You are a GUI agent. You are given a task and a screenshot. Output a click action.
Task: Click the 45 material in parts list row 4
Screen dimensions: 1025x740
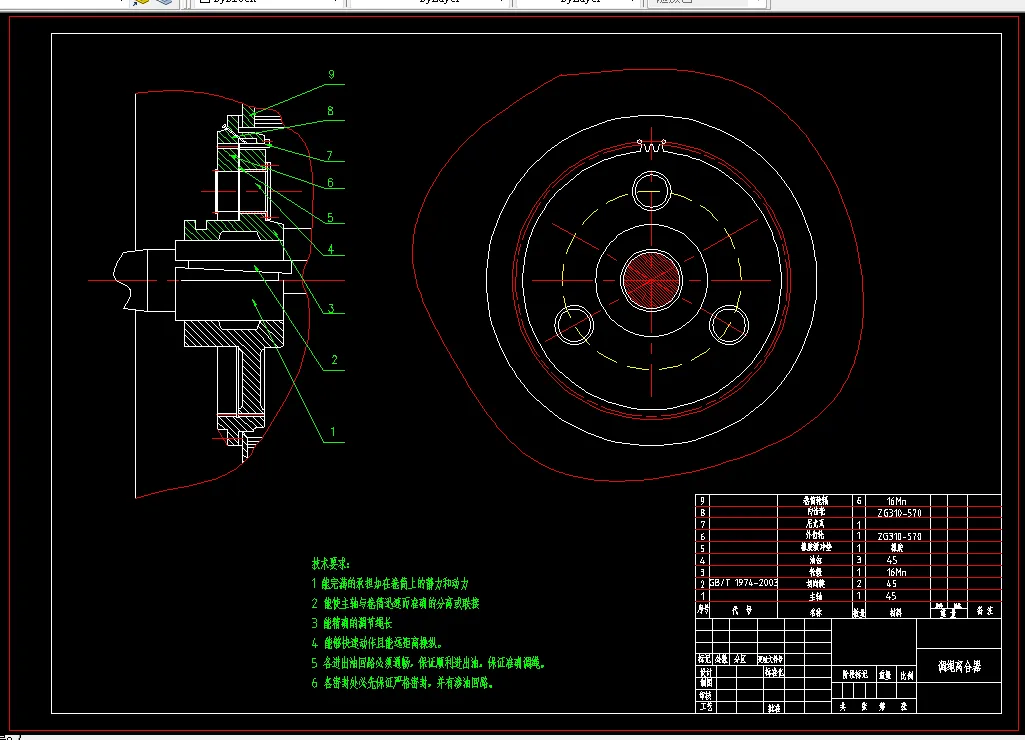pyautogui.click(x=892, y=560)
